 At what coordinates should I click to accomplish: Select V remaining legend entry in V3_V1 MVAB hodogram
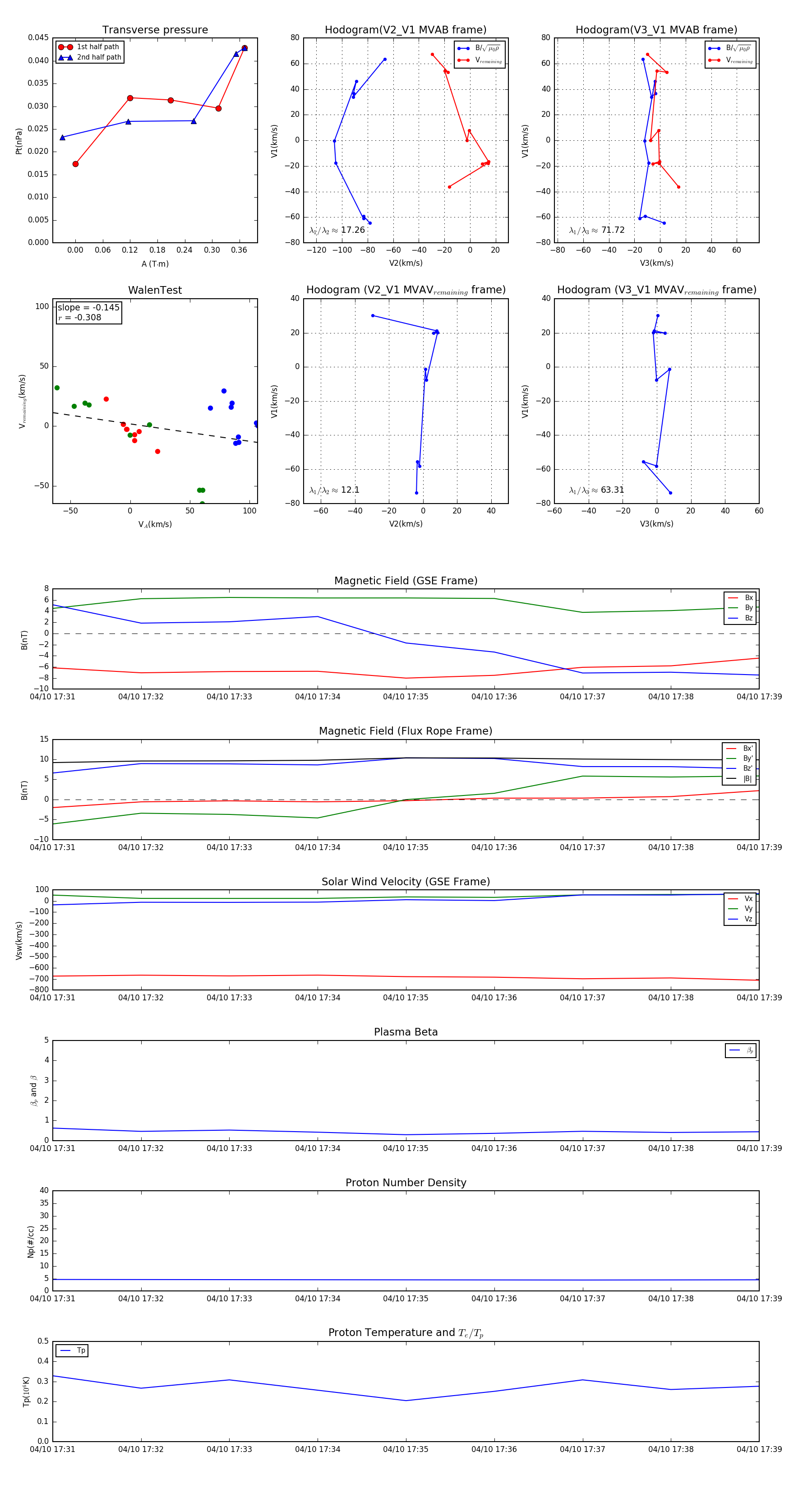[x=730, y=60]
